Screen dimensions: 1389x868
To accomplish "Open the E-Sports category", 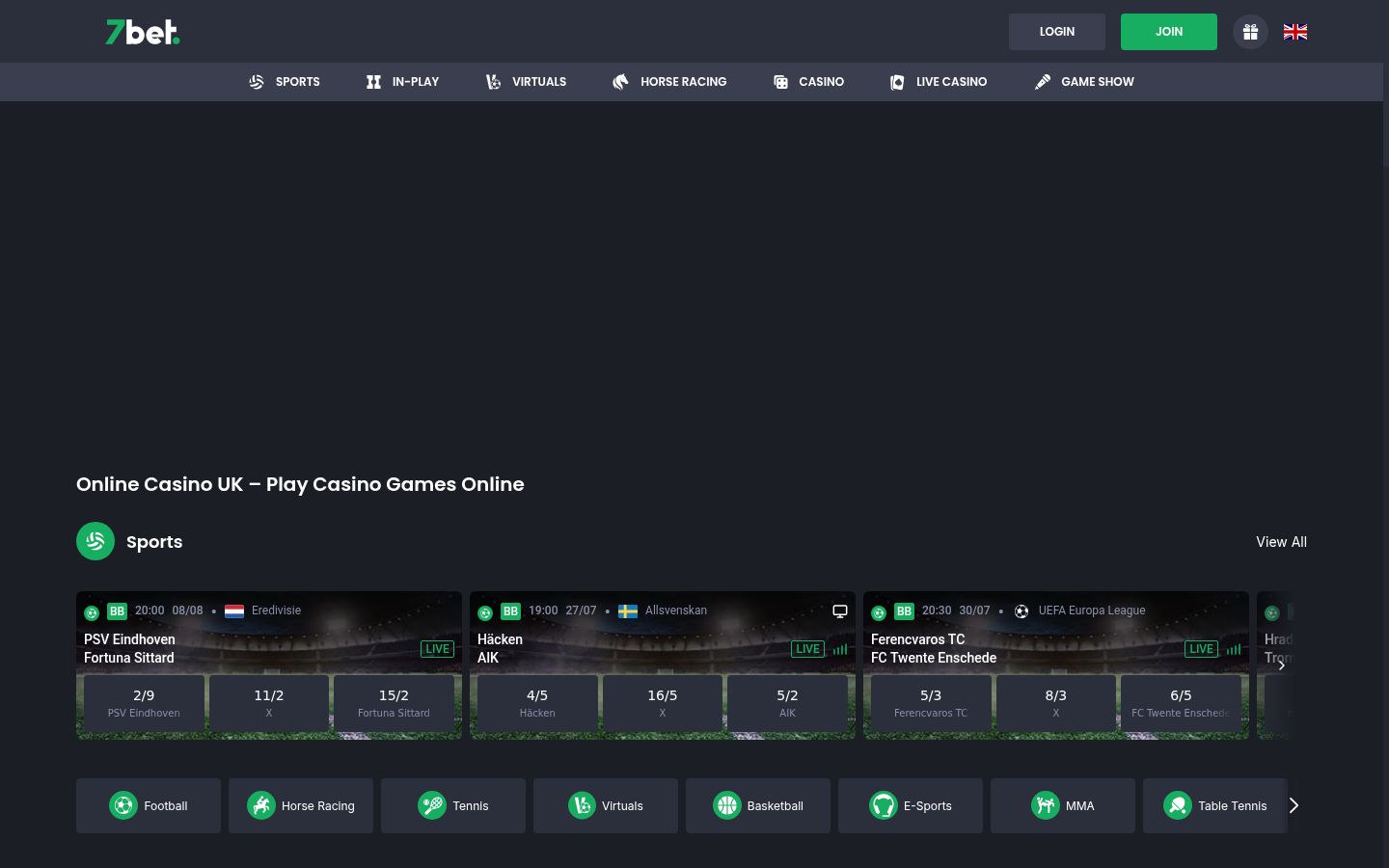I will coord(911,805).
